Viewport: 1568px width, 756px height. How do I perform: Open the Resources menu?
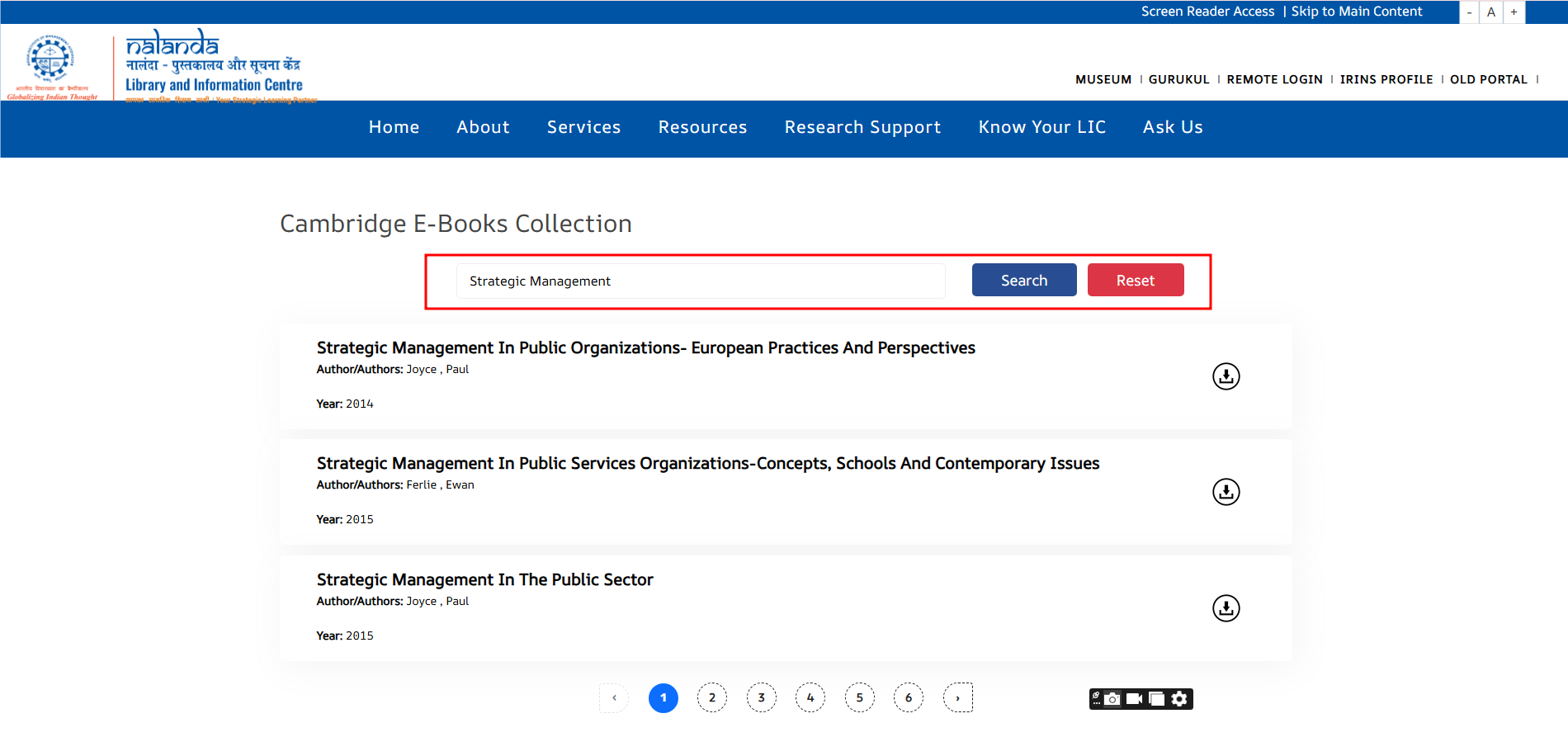pyautogui.click(x=702, y=127)
